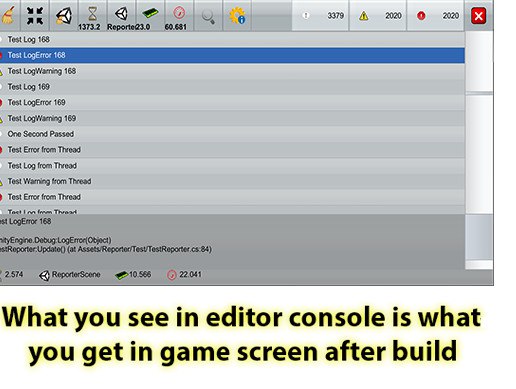Image resolution: width=516 pixels, height=389 pixels.
Task: Toggle clear-on-new-scene Unity broom icon
Action: [63, 15]
